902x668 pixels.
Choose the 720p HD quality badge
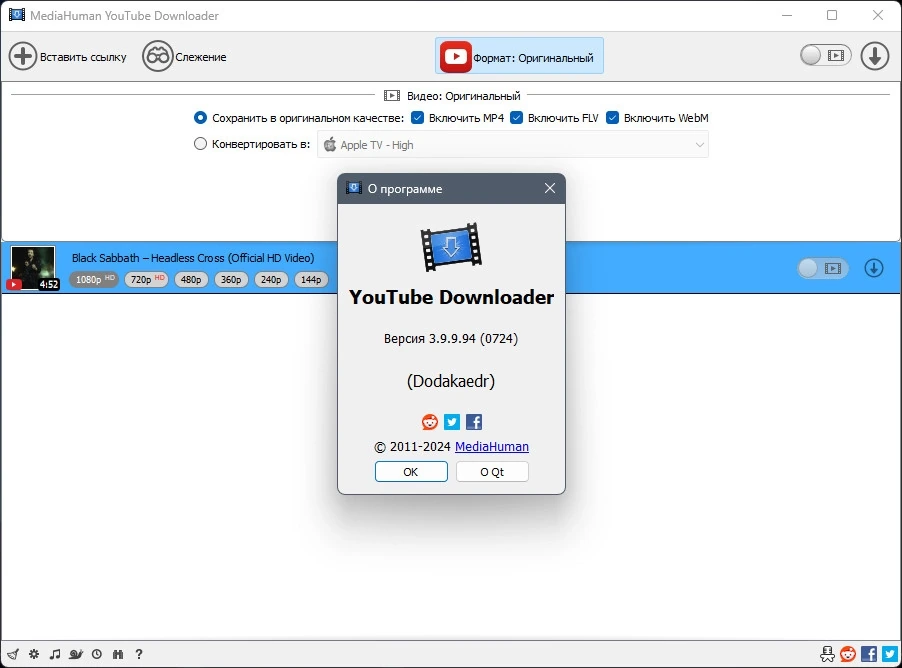pyautogui.click(x=147, y=280)
